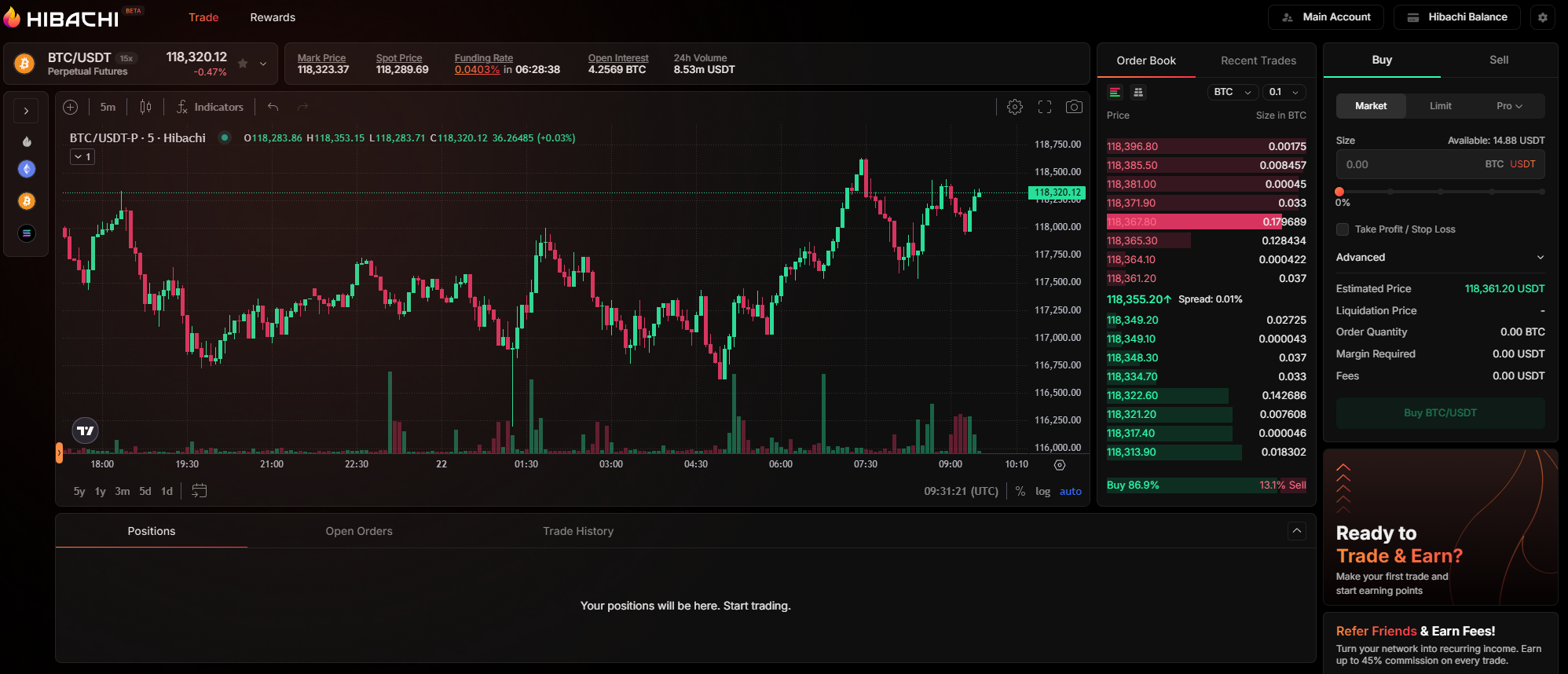Open the Hibachi Balance panel

[x=1457, y=17]
